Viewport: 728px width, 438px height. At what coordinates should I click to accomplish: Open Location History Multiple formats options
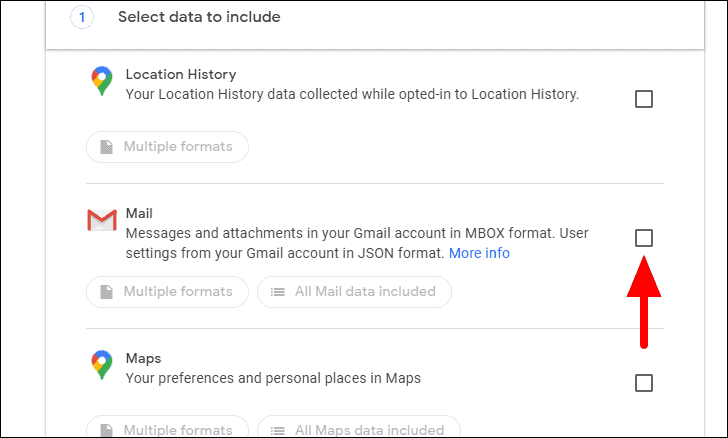[x=167, y=147]
